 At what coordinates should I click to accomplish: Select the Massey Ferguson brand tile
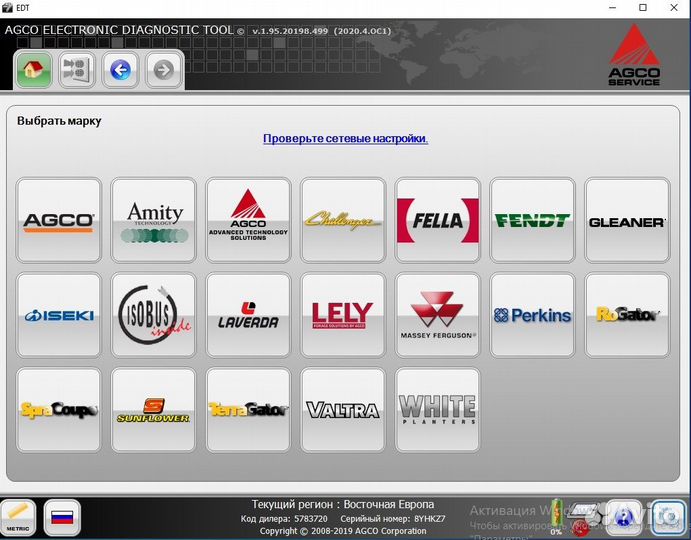[x=437, y=315]
